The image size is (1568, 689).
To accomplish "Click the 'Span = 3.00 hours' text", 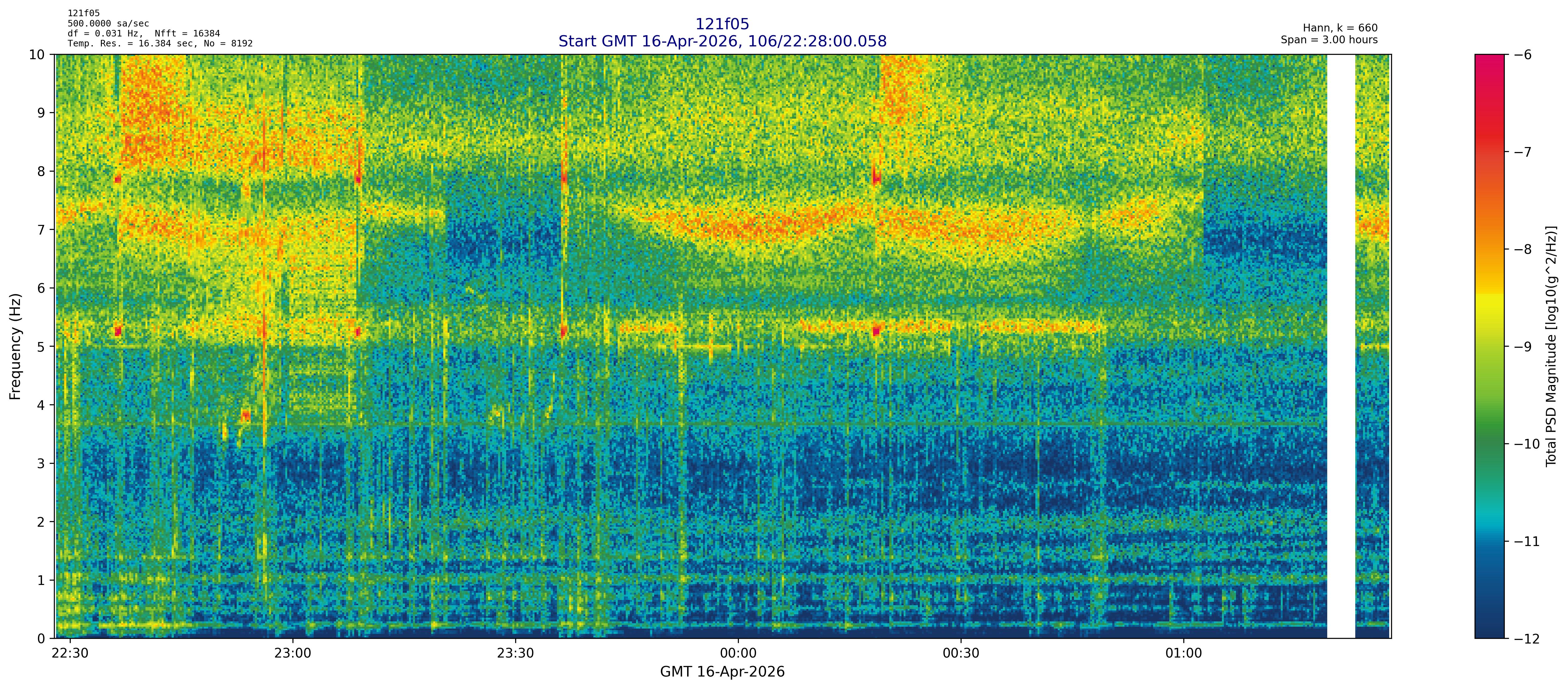I will pos(1329,40).
